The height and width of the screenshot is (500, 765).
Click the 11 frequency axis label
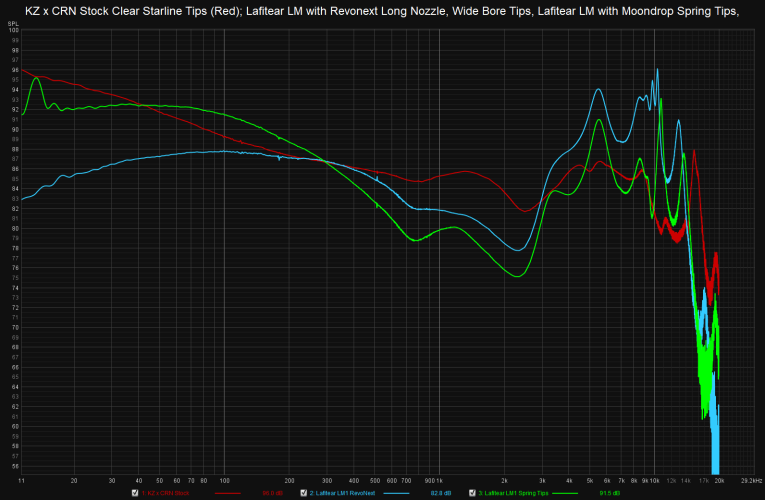click(21, 480)
